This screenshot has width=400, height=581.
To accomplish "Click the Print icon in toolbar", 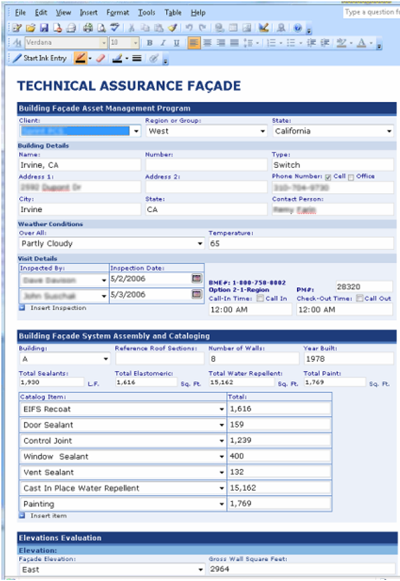I will click(x=88, y=28).
